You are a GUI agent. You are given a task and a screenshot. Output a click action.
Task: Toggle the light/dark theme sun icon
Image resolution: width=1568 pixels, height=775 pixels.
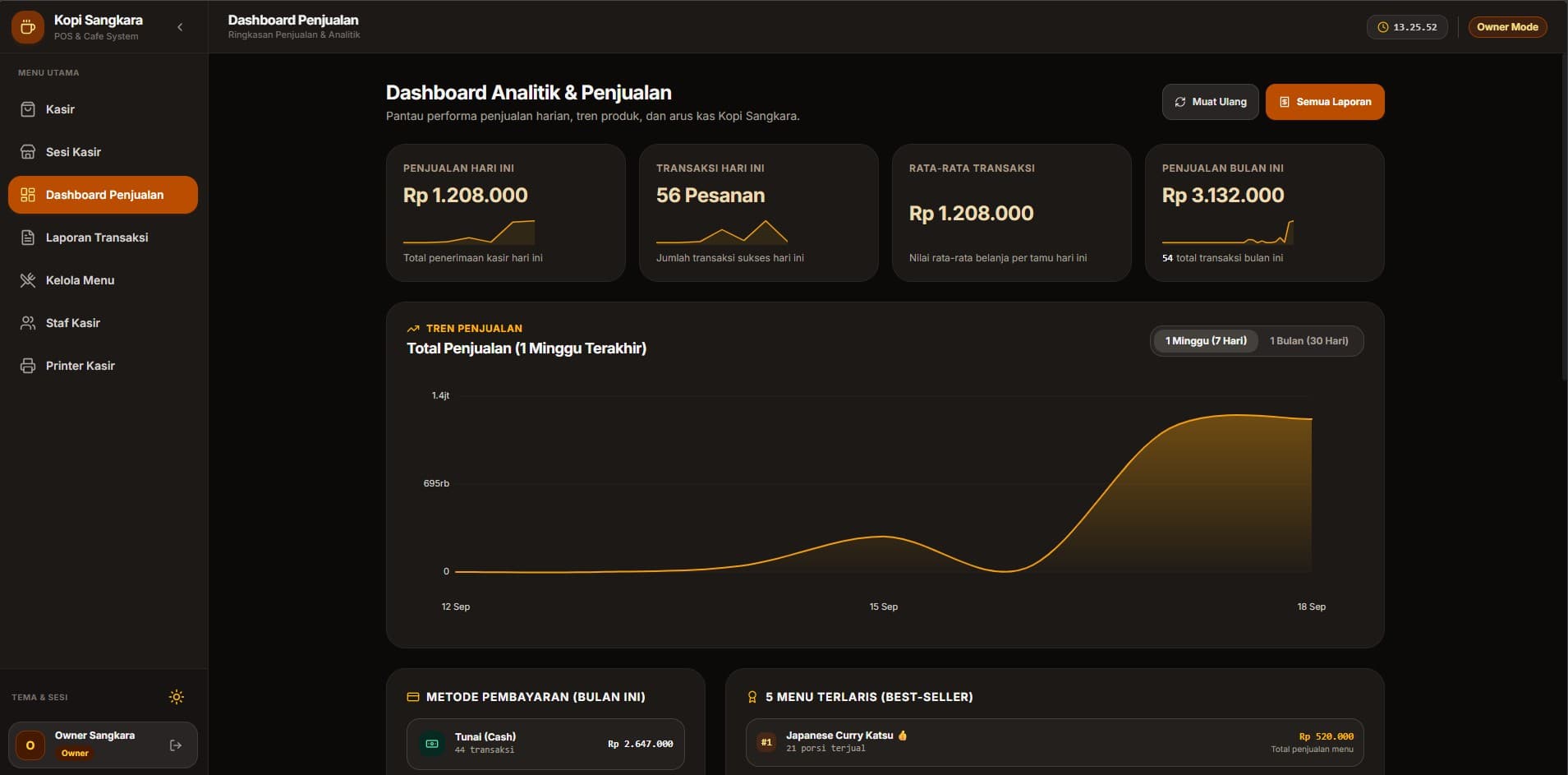click(177, 697)
